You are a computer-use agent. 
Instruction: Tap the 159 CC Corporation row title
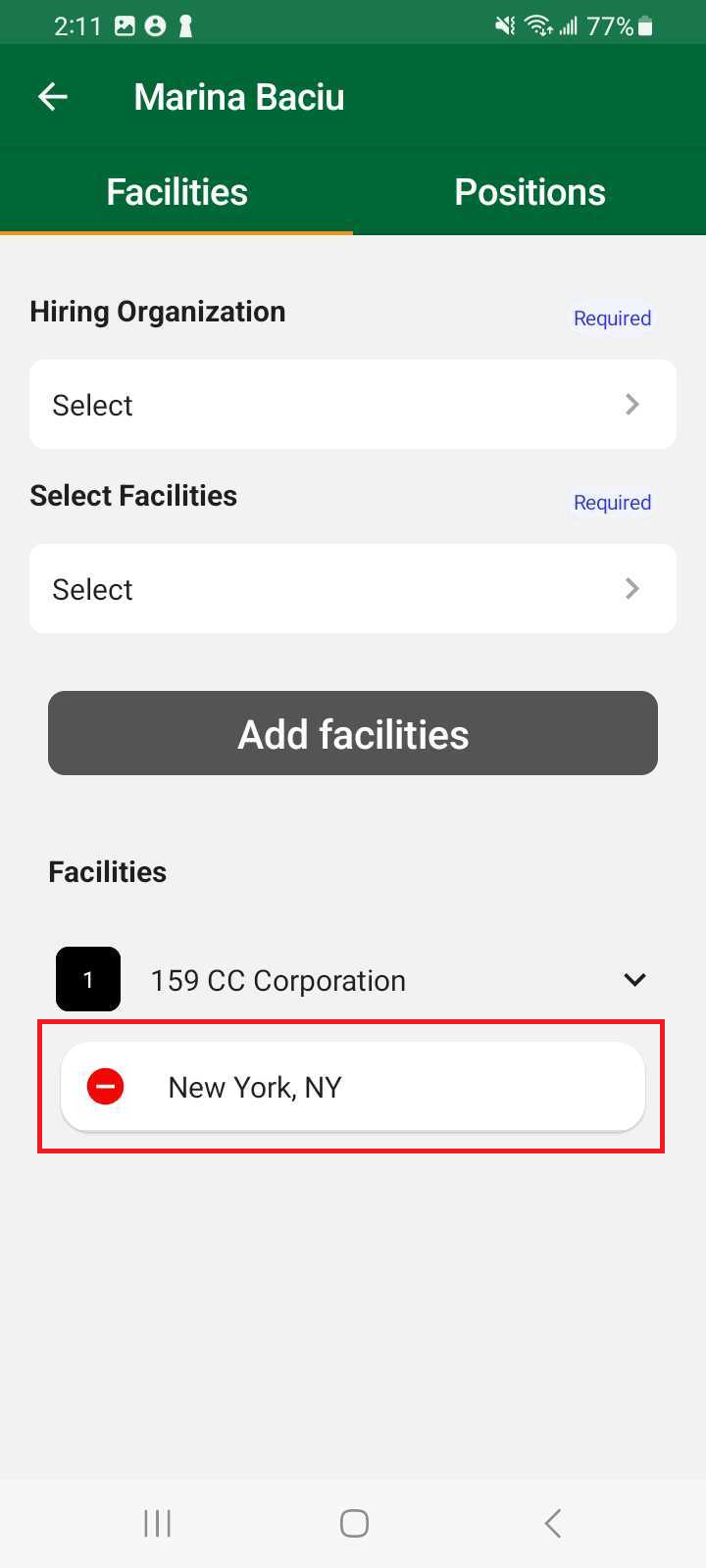[277, 980]
